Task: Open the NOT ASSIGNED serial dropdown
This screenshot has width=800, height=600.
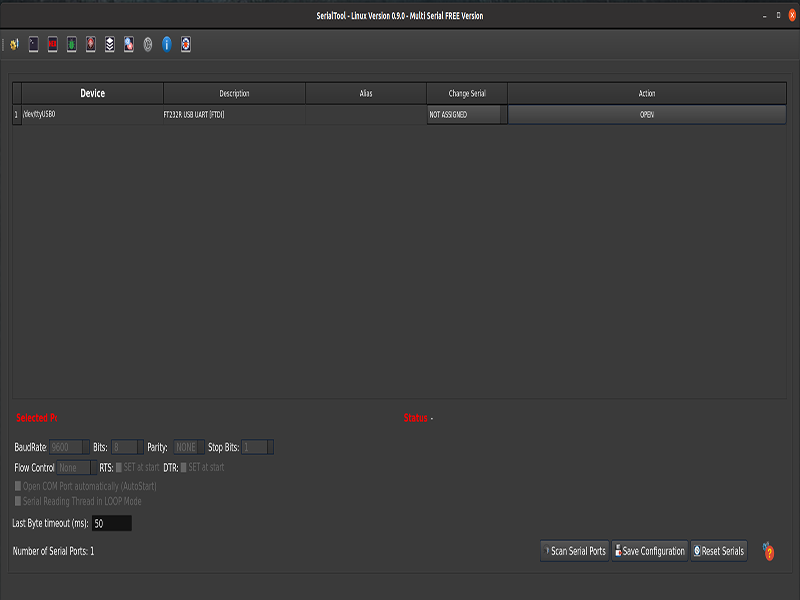Action: (x=466, y=115)
